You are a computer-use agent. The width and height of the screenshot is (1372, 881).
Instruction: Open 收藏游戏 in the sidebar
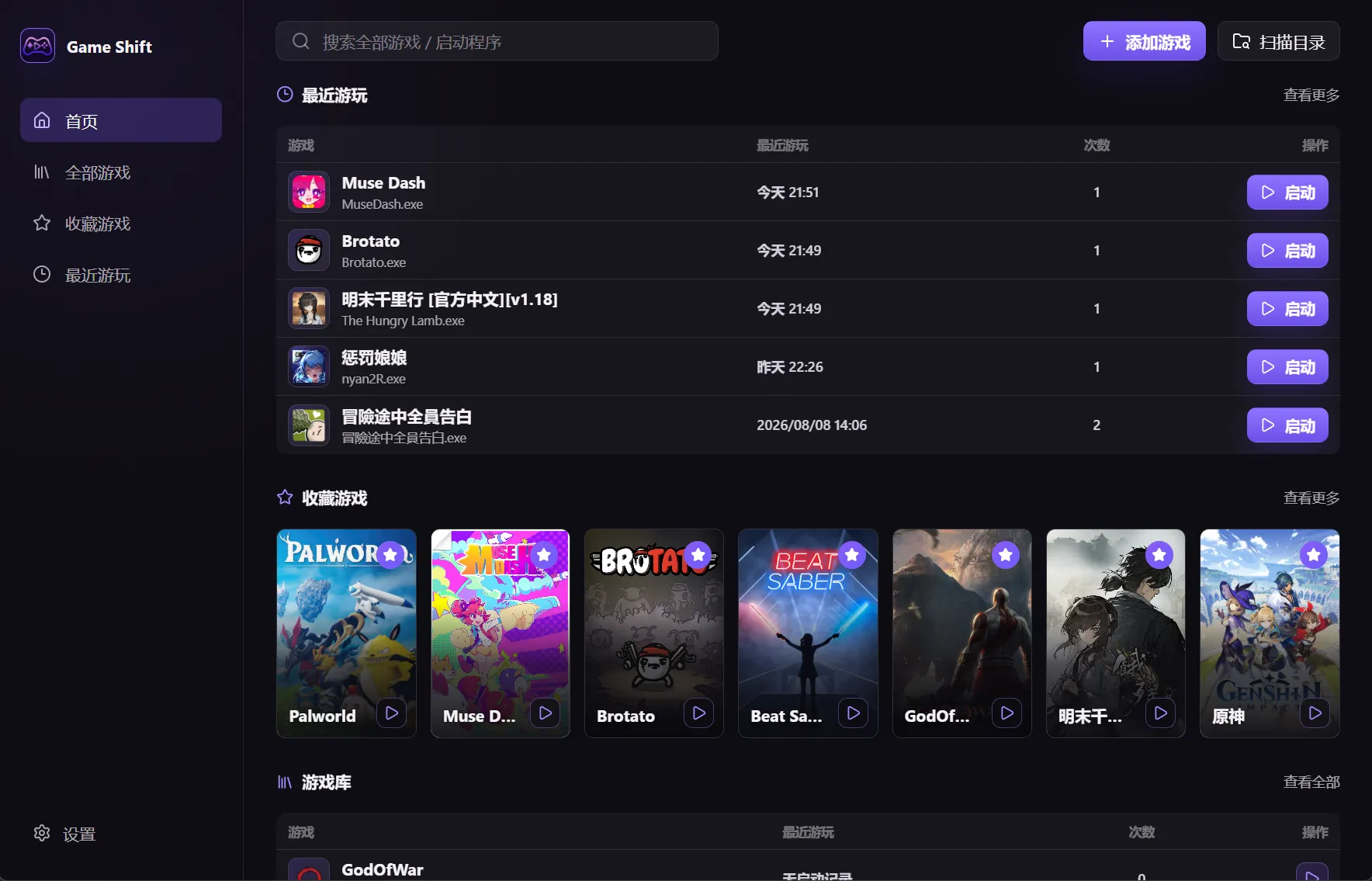[x=121, y=224]
